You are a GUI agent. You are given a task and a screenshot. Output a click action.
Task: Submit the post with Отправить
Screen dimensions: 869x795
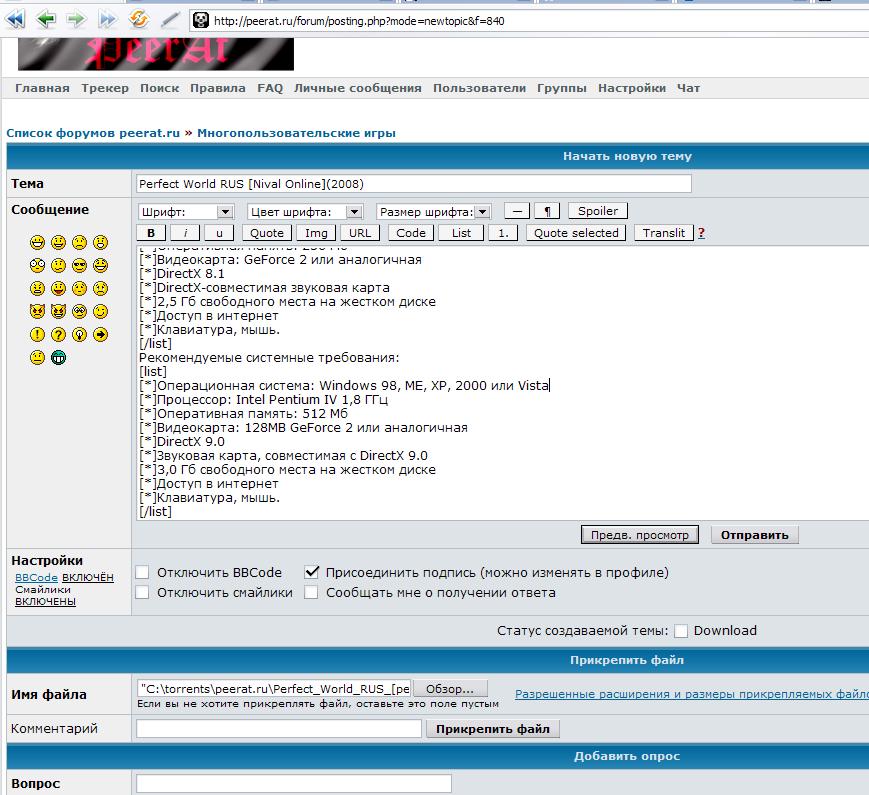tap(754, 535)
